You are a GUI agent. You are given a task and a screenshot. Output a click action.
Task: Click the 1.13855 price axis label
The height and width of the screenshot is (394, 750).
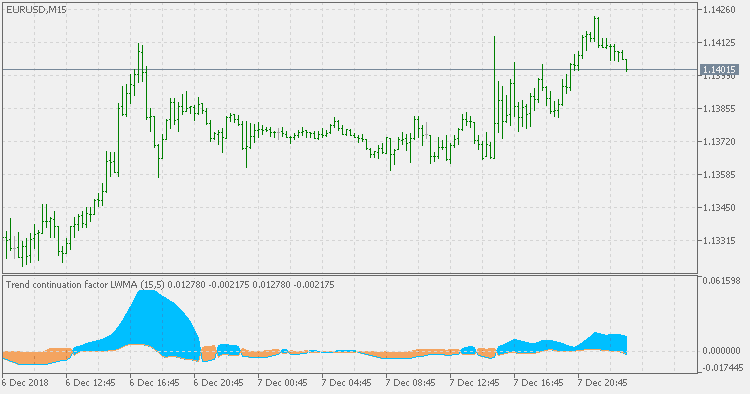tap(719, 109)
